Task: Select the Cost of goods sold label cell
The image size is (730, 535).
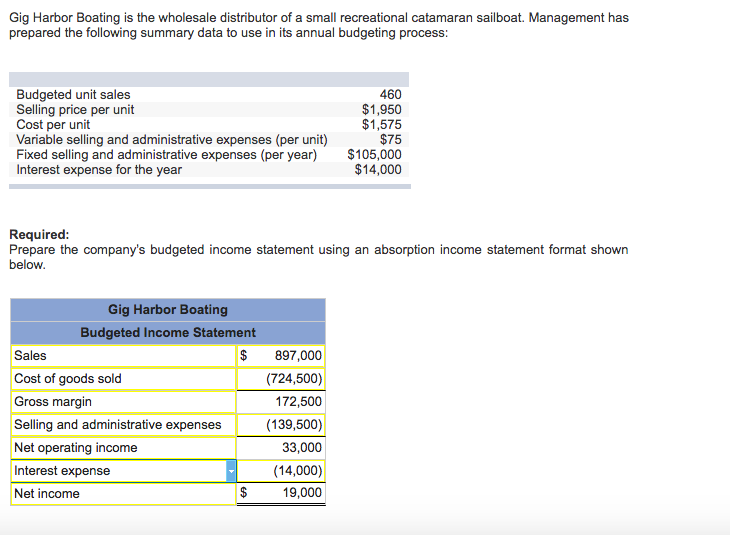Action: (x=123, y=379)
